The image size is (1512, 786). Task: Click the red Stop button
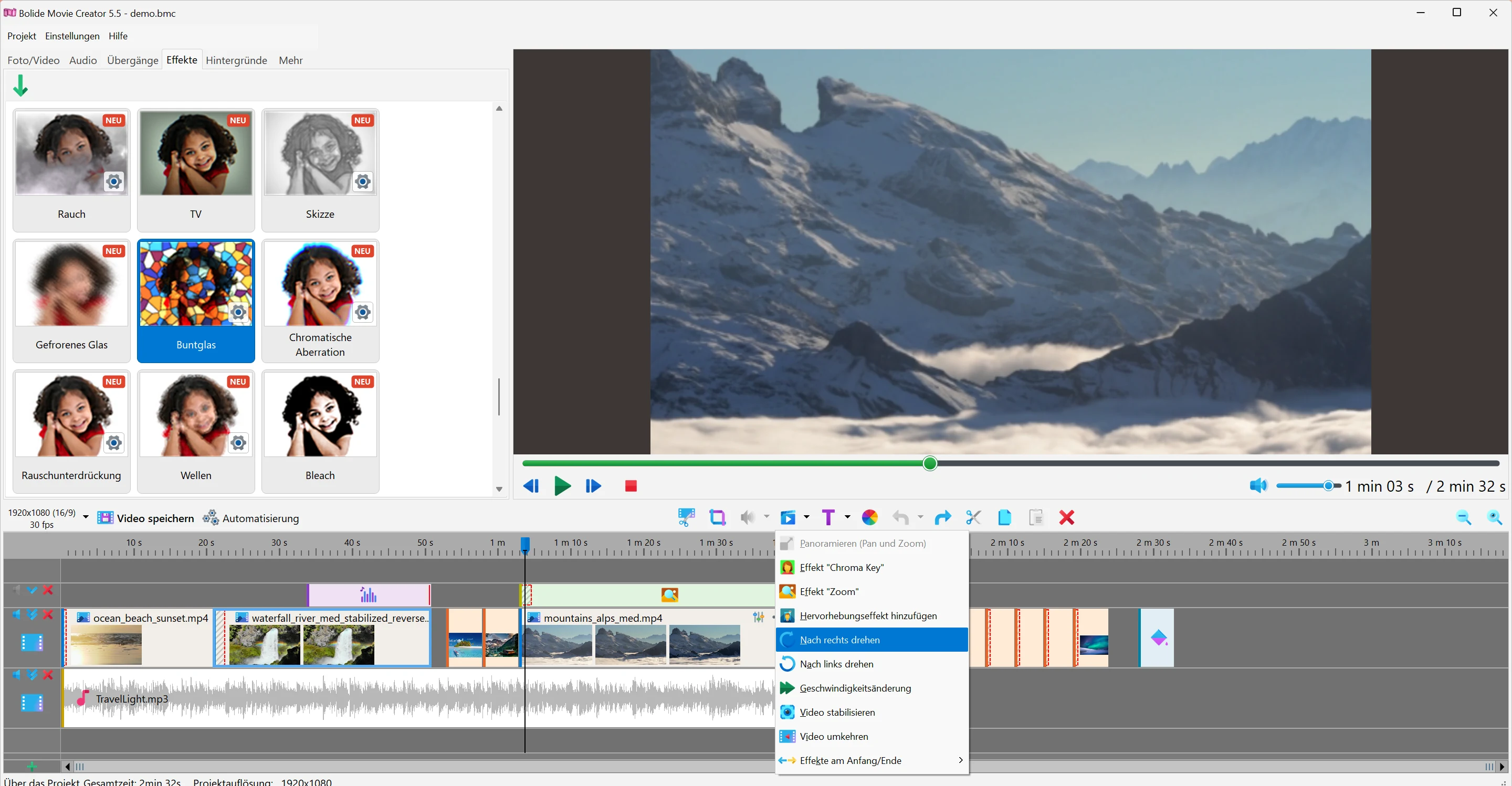point(631,486)
